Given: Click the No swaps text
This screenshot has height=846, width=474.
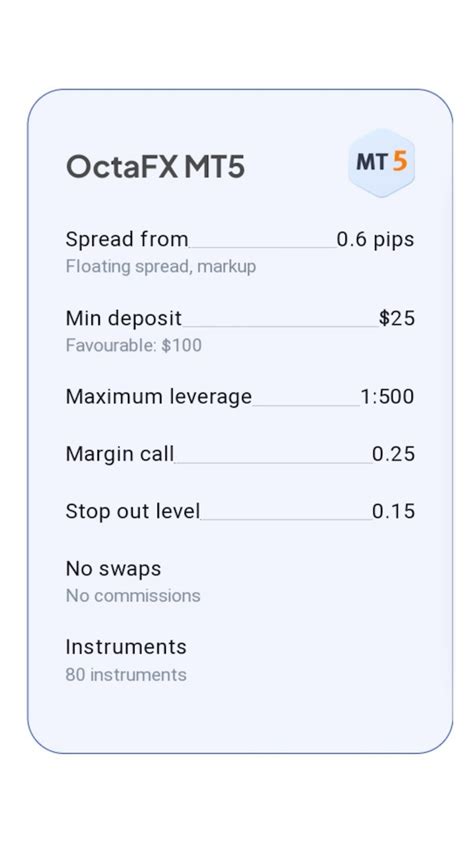Looking at the screenshot, I should pyautogui.click(x=113, y=569).
